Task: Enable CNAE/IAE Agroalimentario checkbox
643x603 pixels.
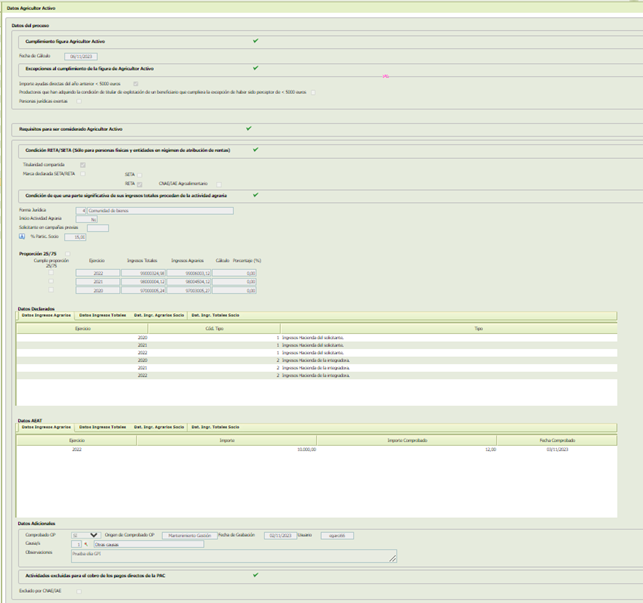Action: click(x=221, y=184)
